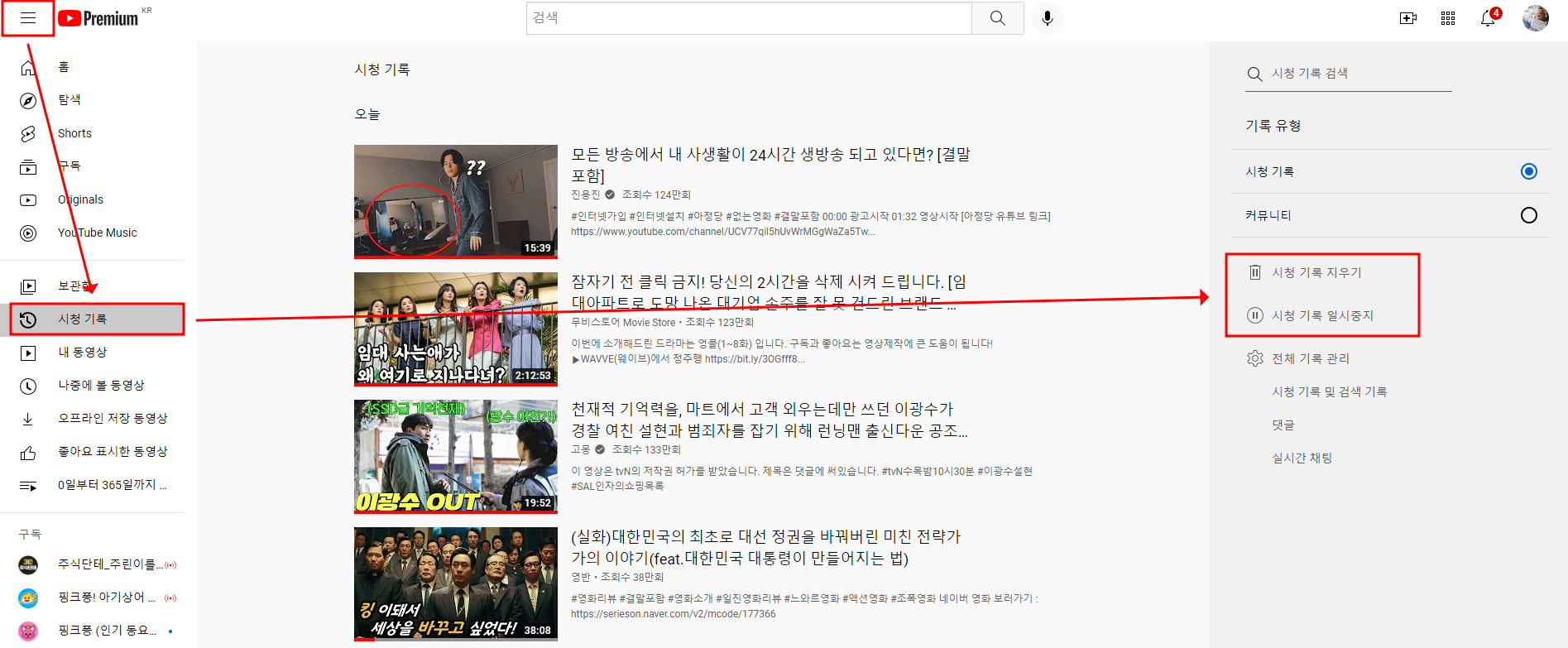Image resolution: width=1568 pixels, height=648 pixels.
Task: Start voice search with microphone icon
Action: coord(1048,18)
